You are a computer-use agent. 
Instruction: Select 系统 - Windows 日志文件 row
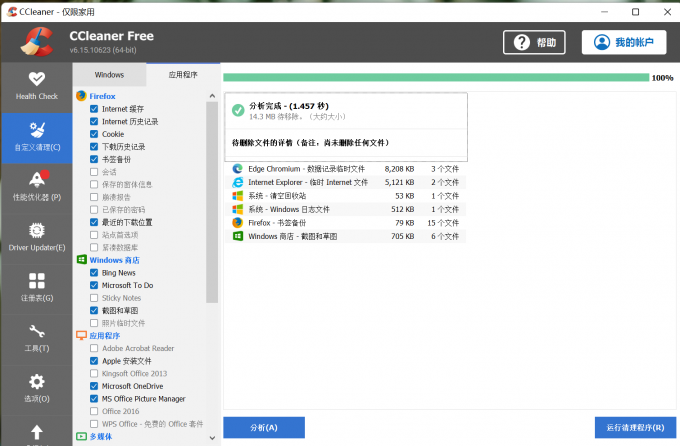[346, 209]
